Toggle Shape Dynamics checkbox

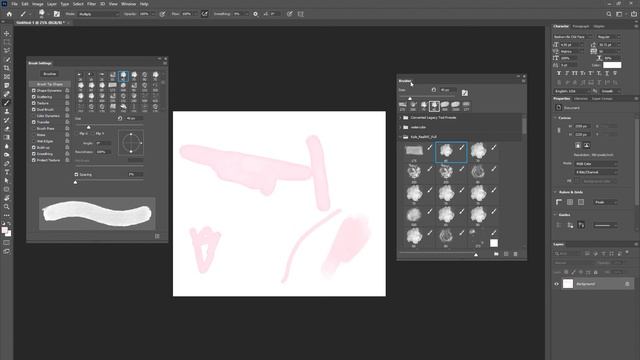(34, 91)
